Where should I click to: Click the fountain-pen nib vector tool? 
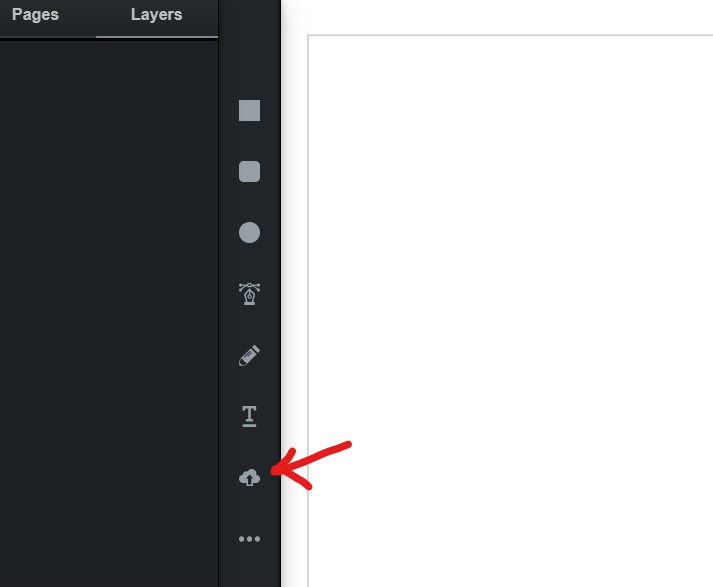(x=249, y=293)
